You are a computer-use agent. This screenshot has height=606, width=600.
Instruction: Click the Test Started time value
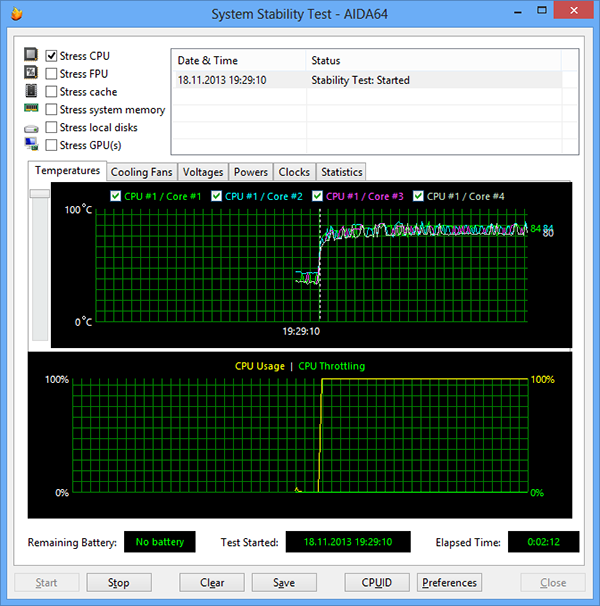pyautogui.click(x=348, y=542)
